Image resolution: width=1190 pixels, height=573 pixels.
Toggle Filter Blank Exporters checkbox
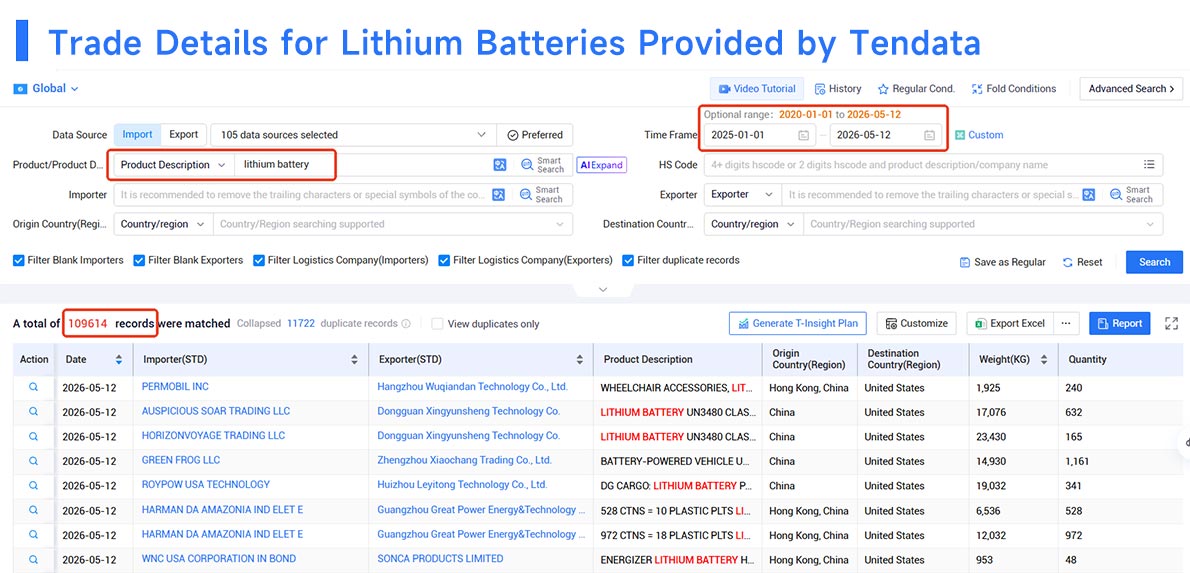139,260
